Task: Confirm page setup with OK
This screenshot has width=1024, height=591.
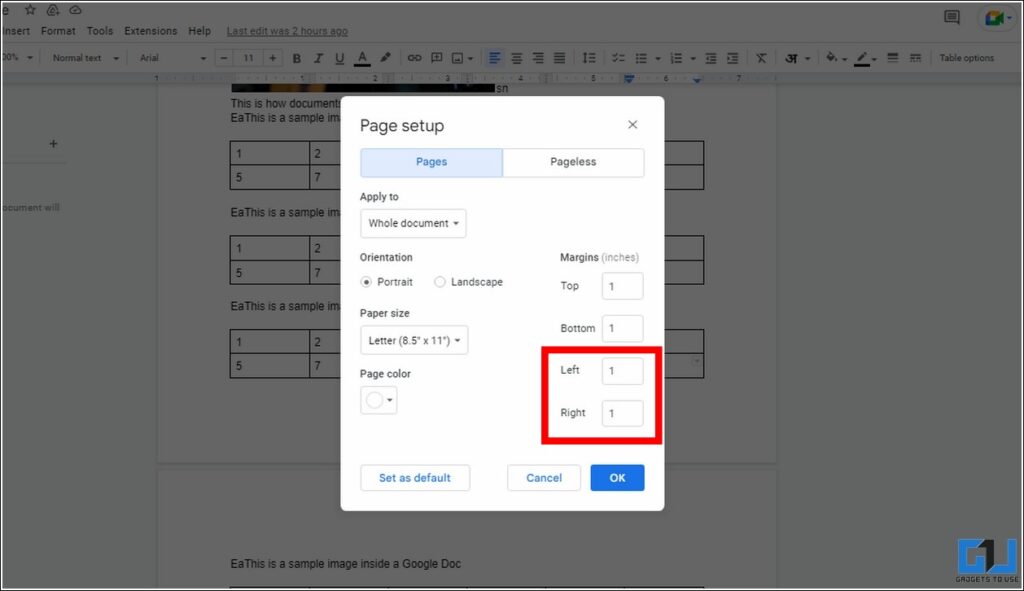Action: tap(617, 478)
